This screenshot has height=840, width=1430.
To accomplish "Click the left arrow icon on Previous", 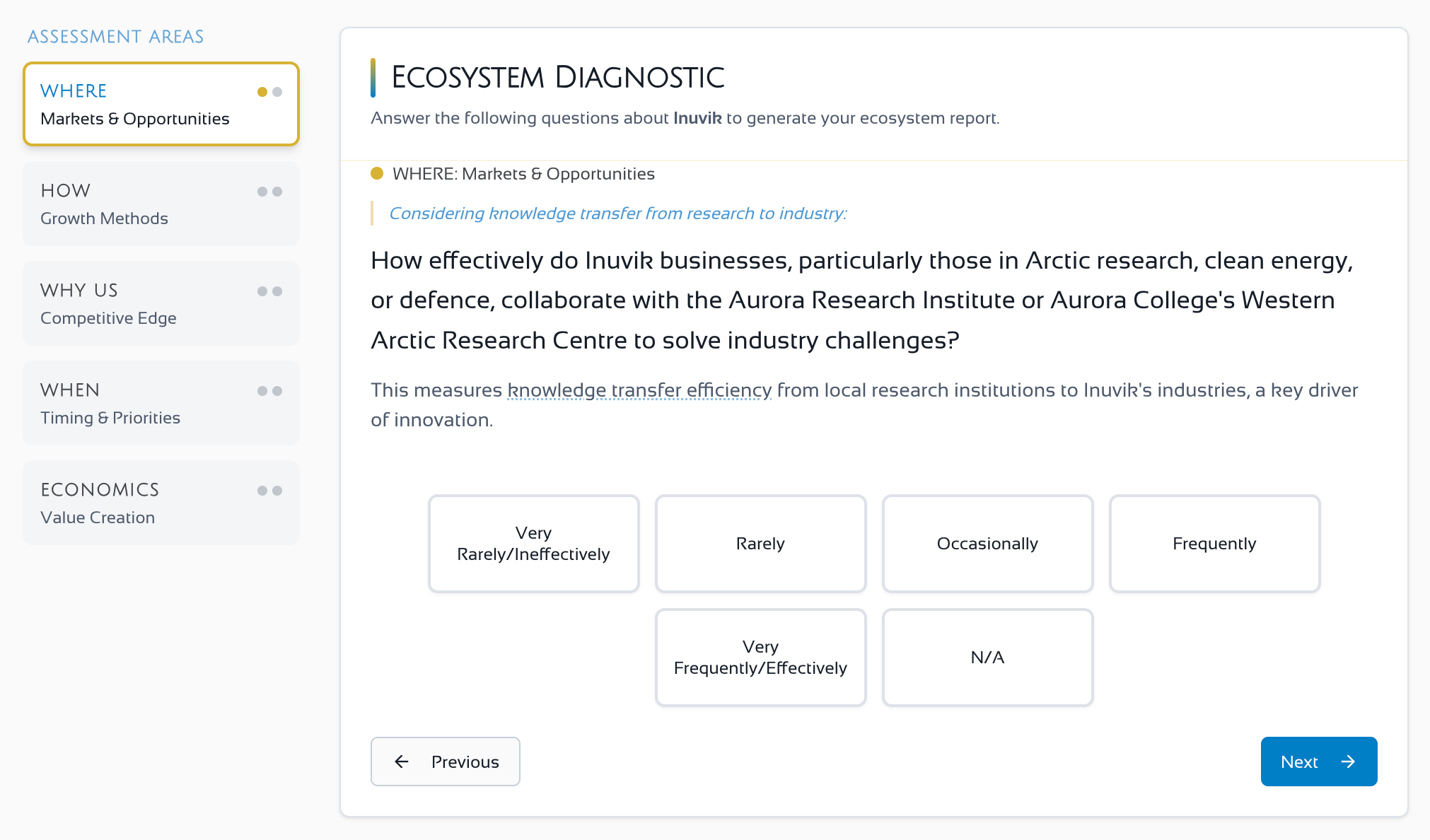I will [x=402, y=762].
